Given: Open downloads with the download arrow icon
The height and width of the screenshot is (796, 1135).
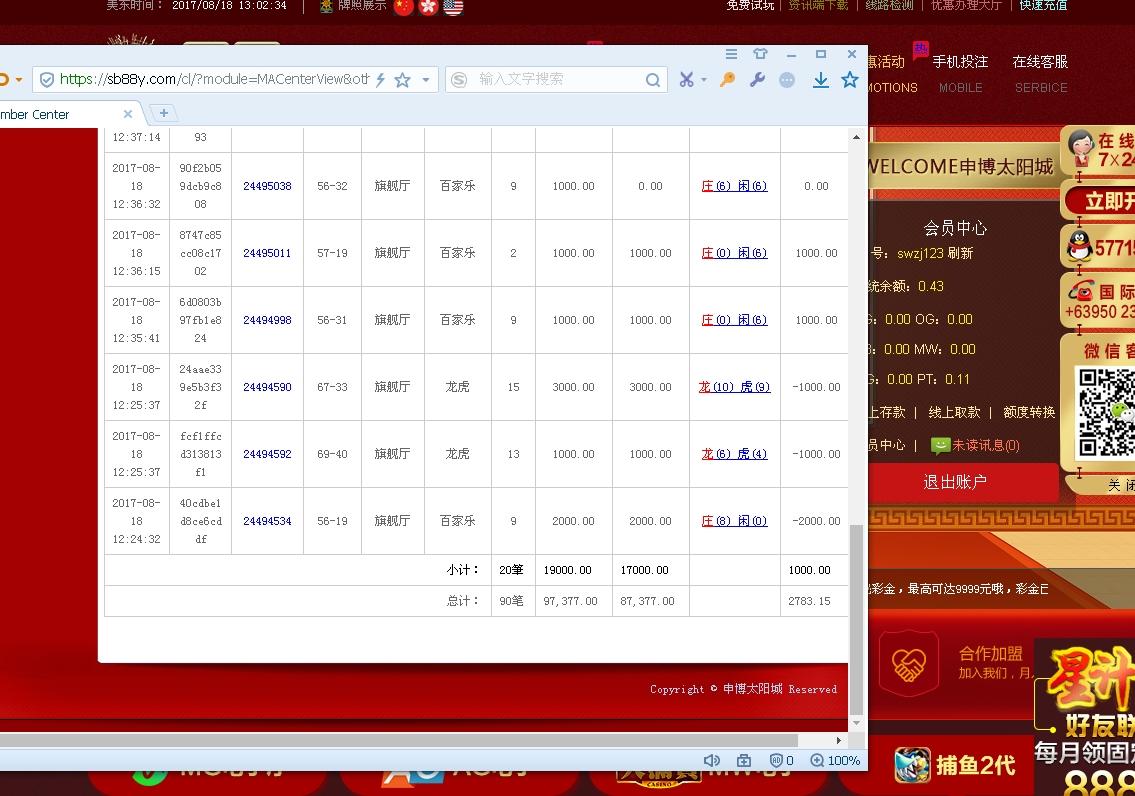Looking at the screenshot, I should (820, 80).
